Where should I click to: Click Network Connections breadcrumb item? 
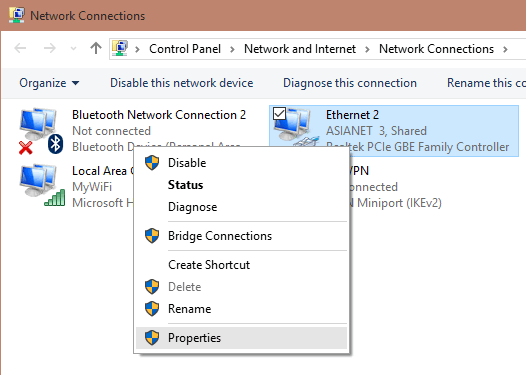point(436,49)
